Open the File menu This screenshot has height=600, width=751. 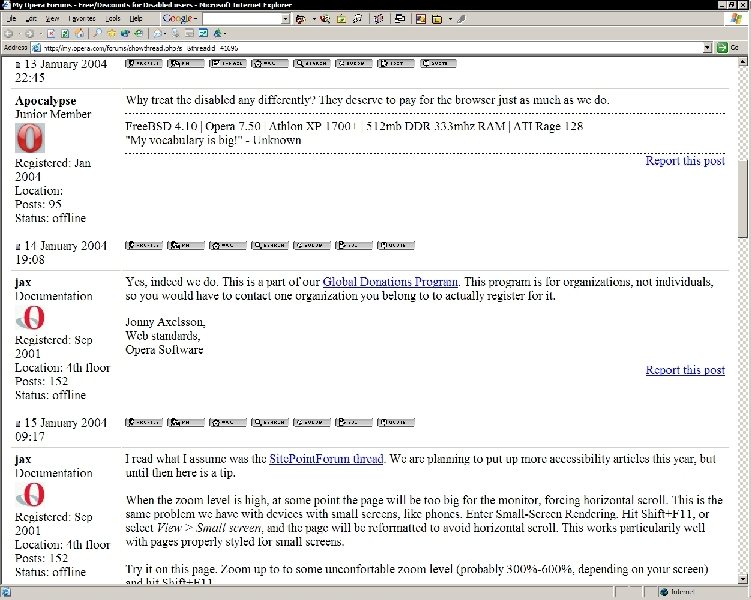point(12,19)
